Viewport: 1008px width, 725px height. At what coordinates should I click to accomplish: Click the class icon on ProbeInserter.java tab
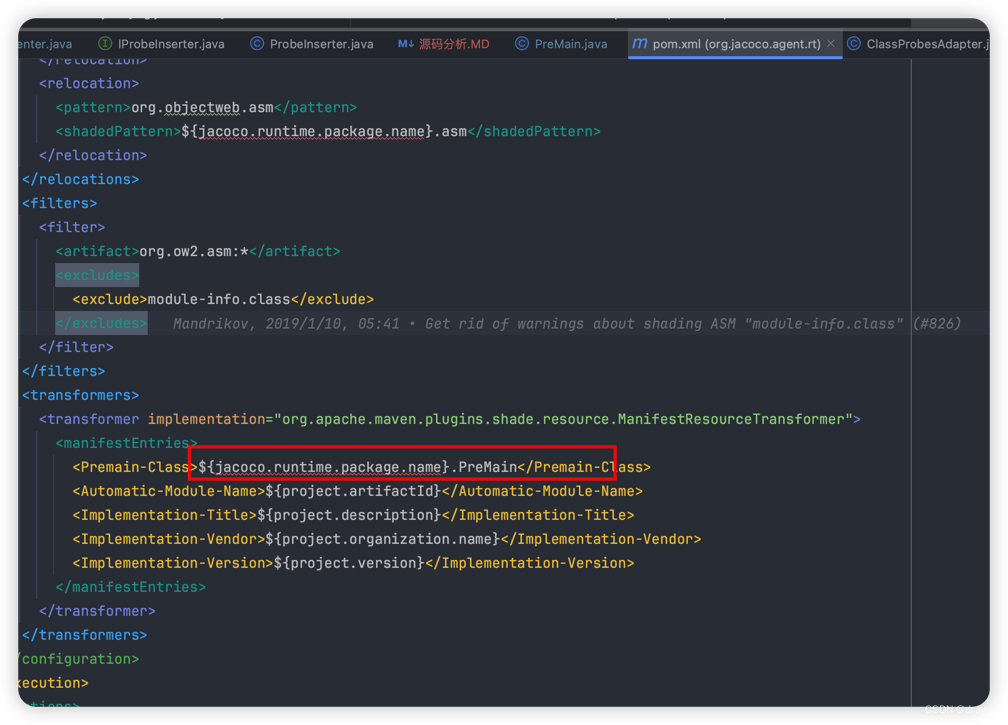(256, 44)
